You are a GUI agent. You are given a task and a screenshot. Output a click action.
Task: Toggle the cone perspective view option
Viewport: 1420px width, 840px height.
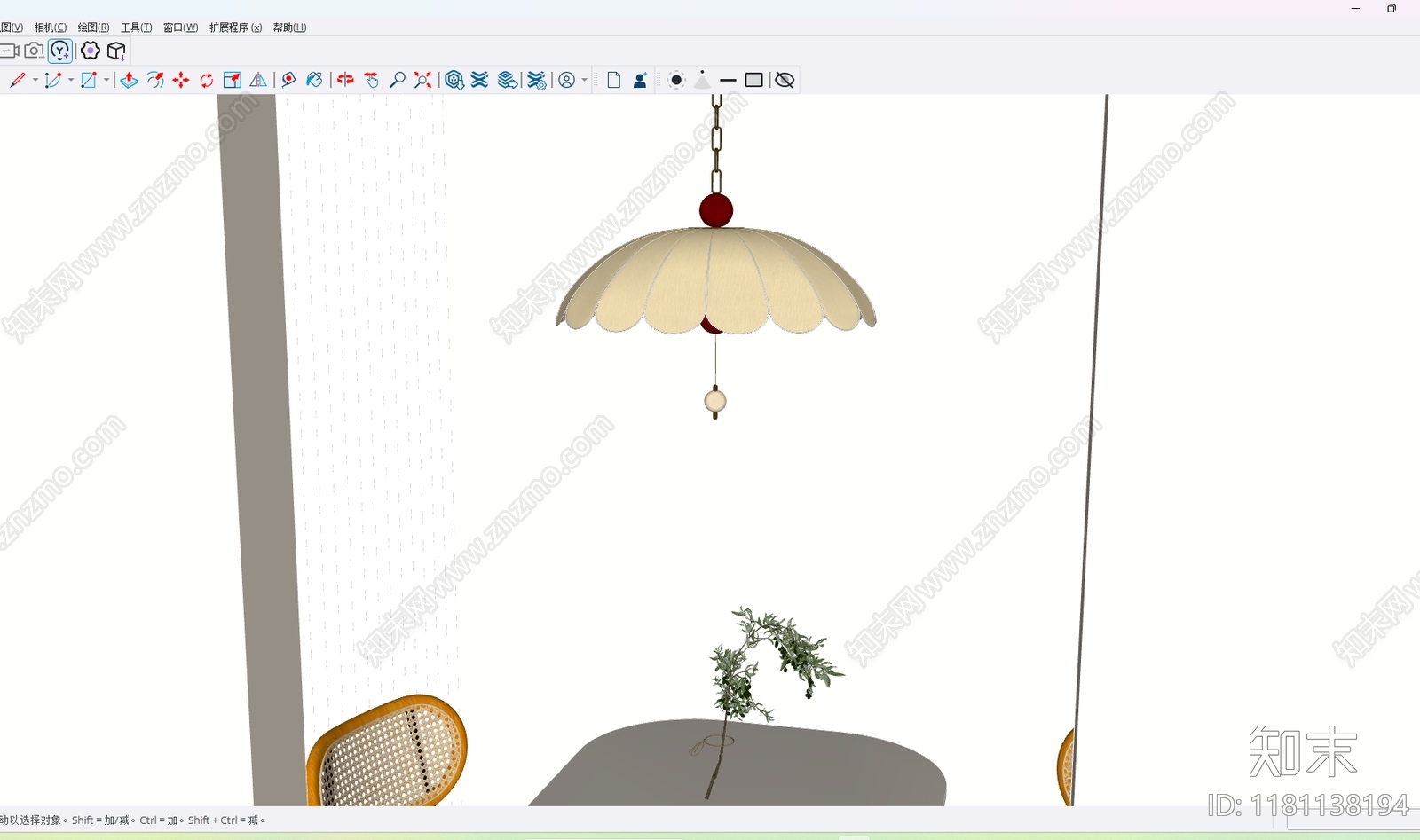pyautogui.click(x=702, y=80)
